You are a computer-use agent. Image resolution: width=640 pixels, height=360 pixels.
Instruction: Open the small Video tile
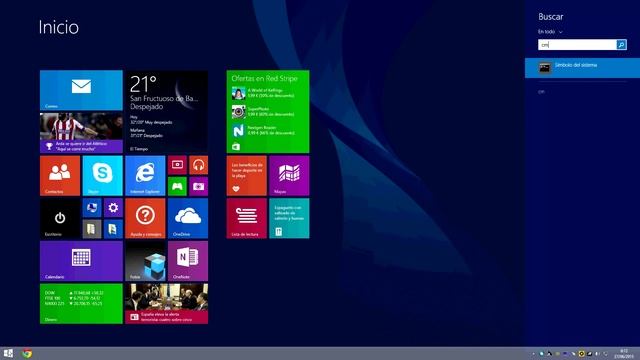click(177, 165)
